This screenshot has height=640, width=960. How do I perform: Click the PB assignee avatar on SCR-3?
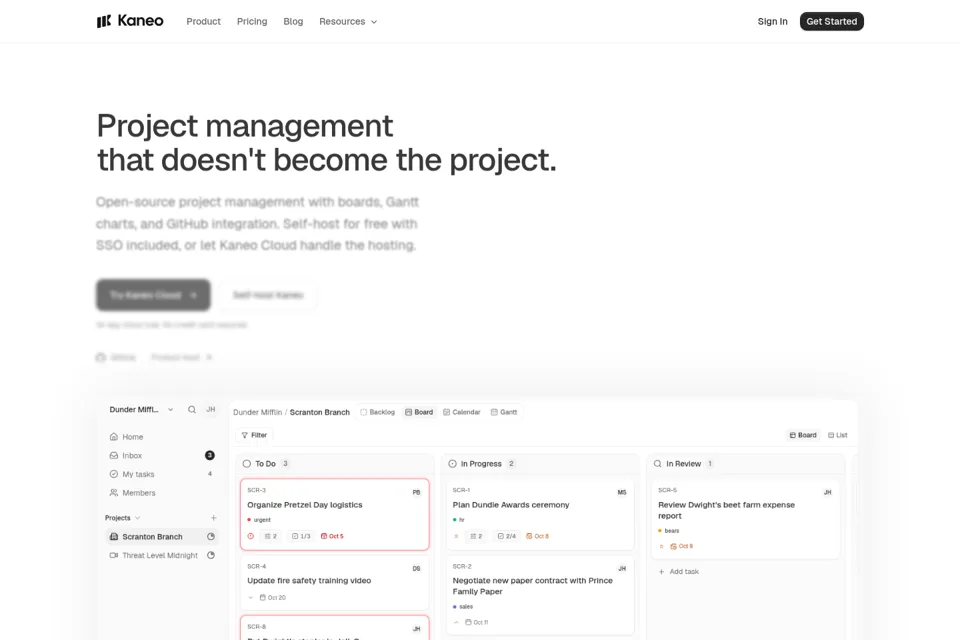pyautogui.click(x=416, y=492)
